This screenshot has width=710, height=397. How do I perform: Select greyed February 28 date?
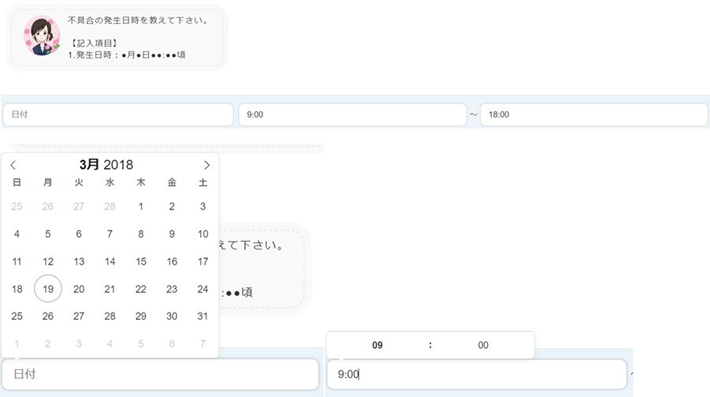pyautogui.click(x=110, y=206)
